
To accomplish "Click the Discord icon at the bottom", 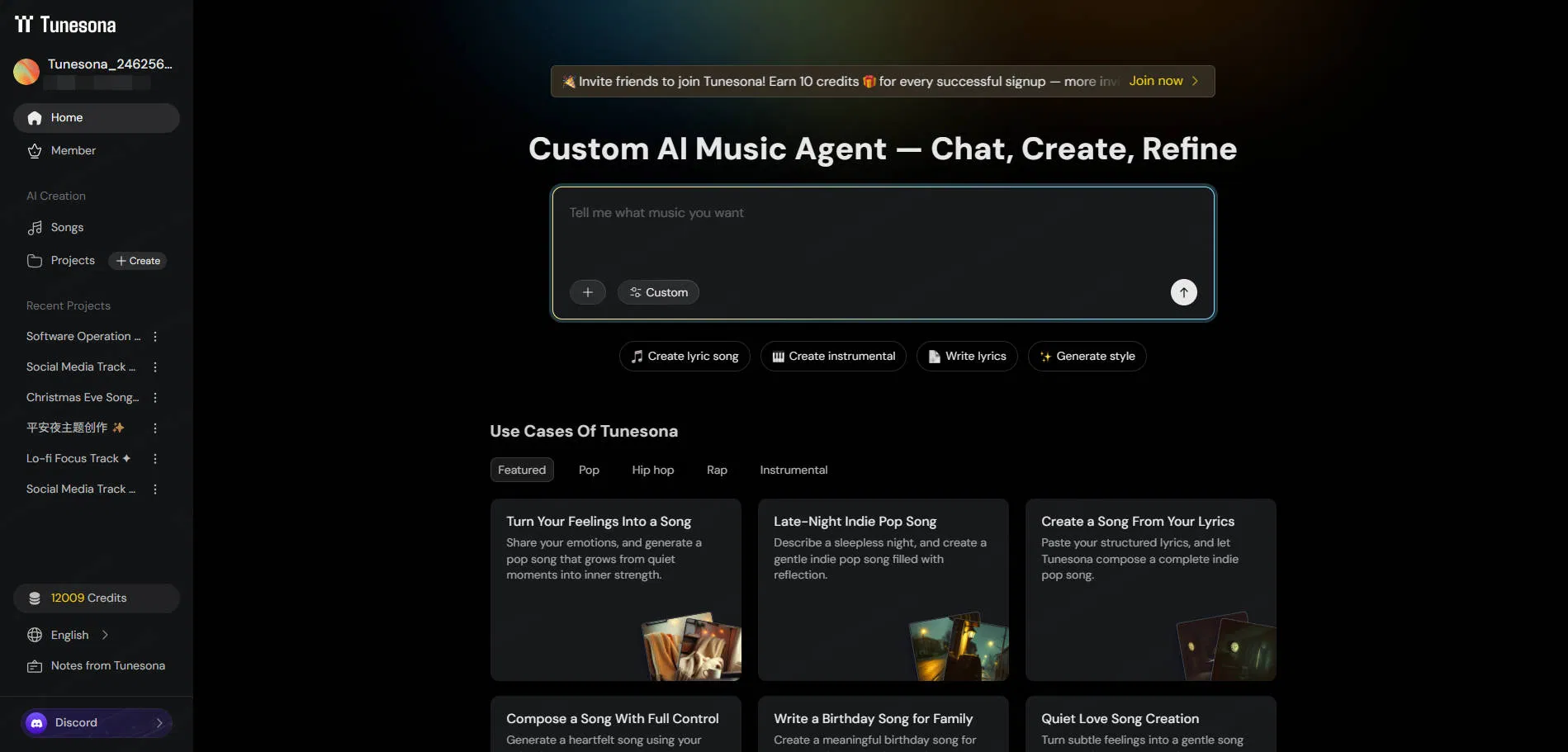I will coord(36,722).
